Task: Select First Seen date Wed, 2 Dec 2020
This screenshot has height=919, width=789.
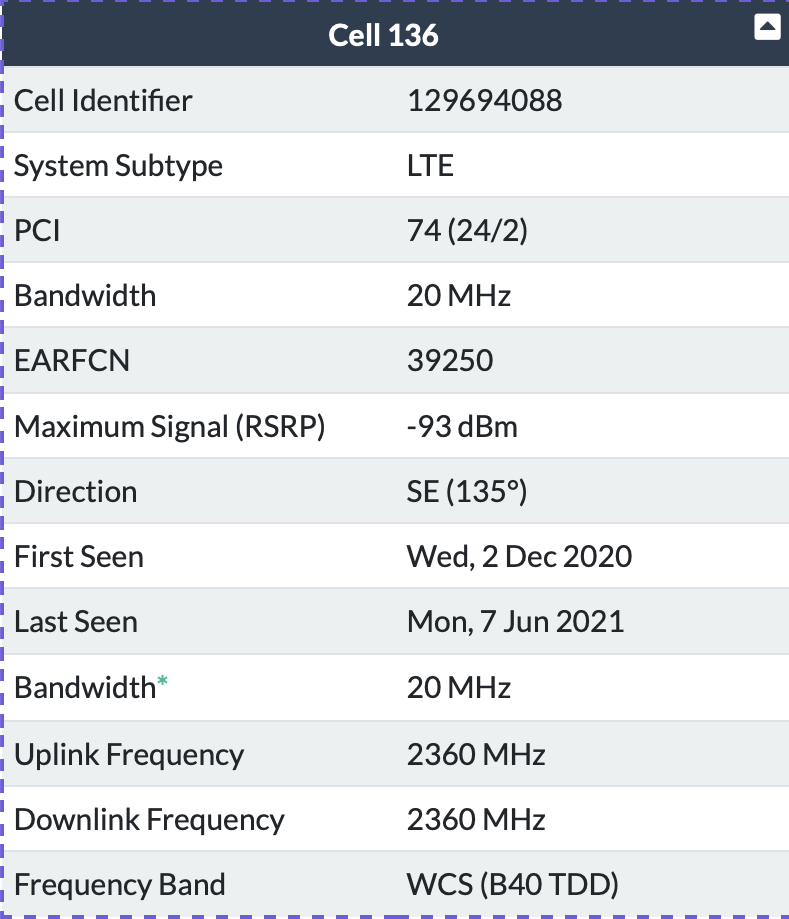Action: pyautogui.click(x=519, y=556)
